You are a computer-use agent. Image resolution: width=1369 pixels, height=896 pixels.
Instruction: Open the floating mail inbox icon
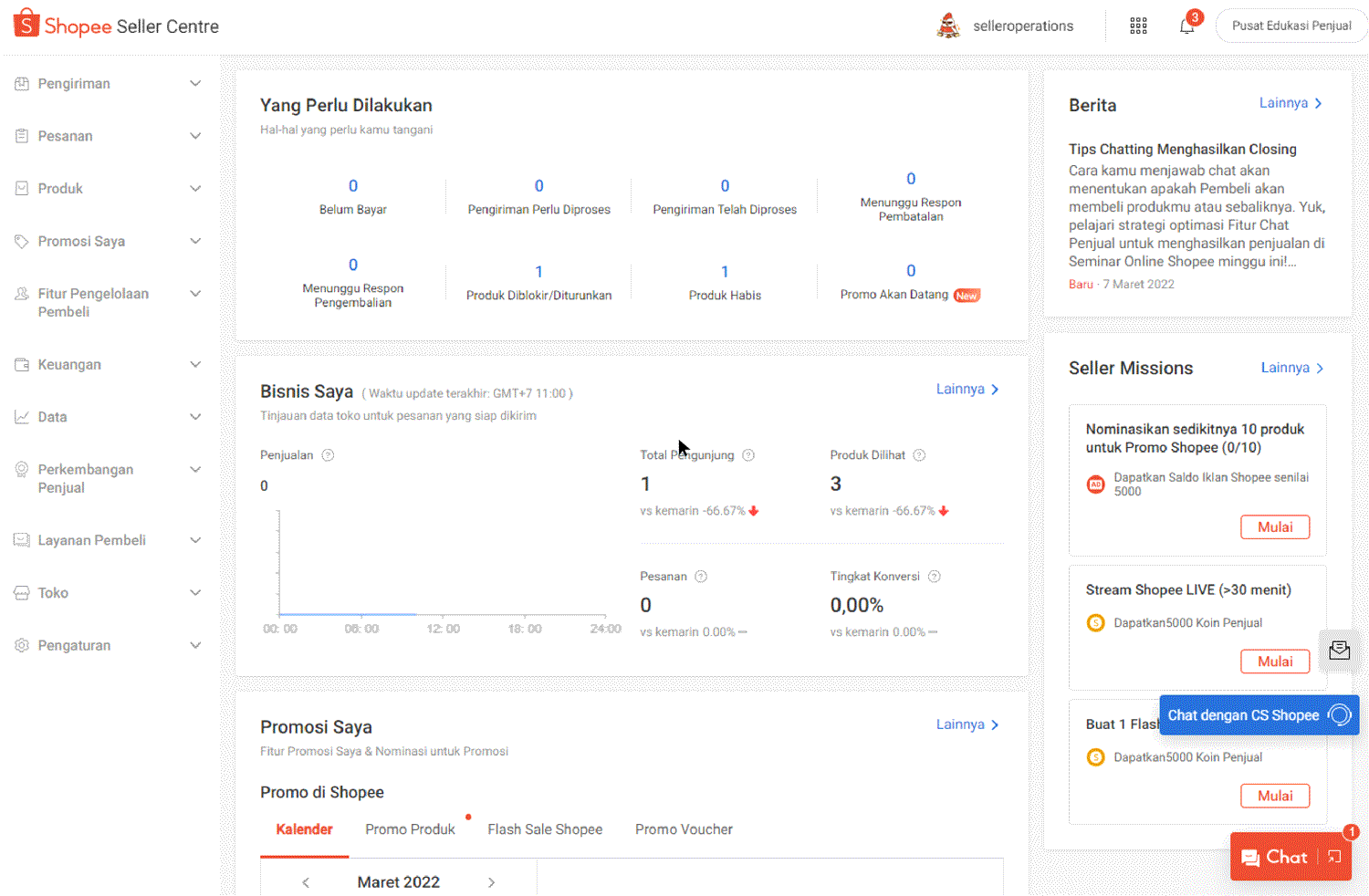click(x=1339, y=651)
